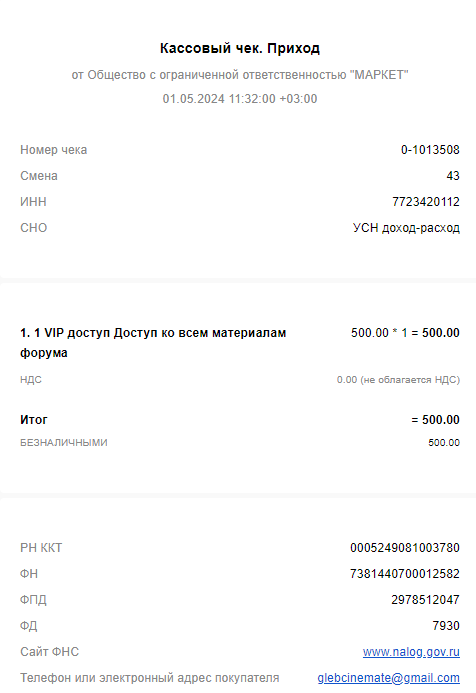Open the www.nalog.gov.ru link
The width and height of the screenshot is (476, 693).
click(x=411, y=652)
